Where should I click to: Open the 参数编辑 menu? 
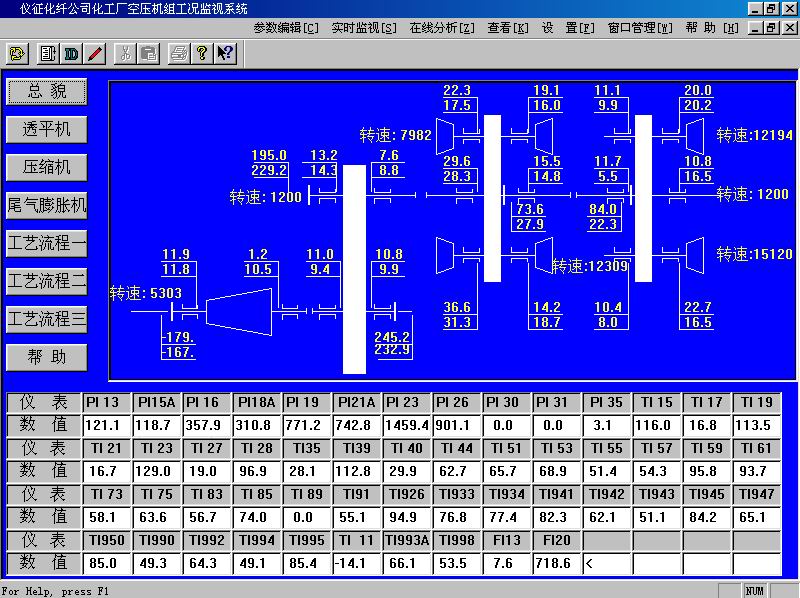click(x=286, y=28)
